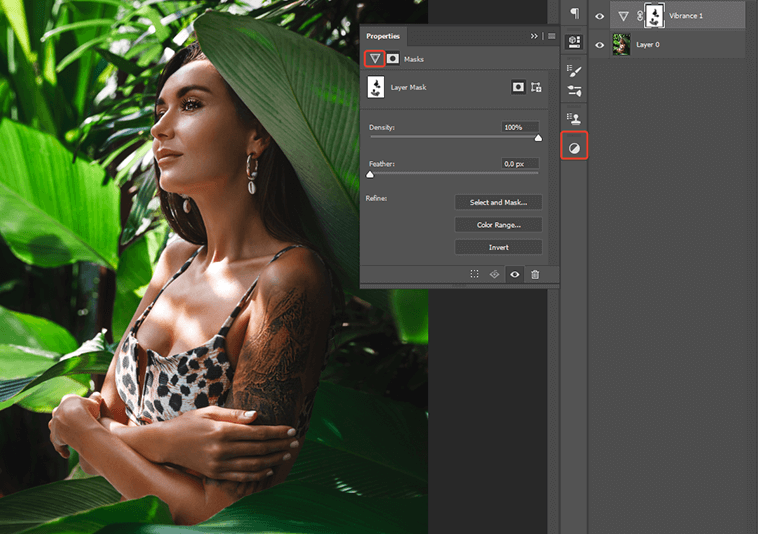The width and height of the screenshot is (758, 534).
Task: Select the mask thumbnail on Vibrance 1 layer
Action: tap(655, 16)
